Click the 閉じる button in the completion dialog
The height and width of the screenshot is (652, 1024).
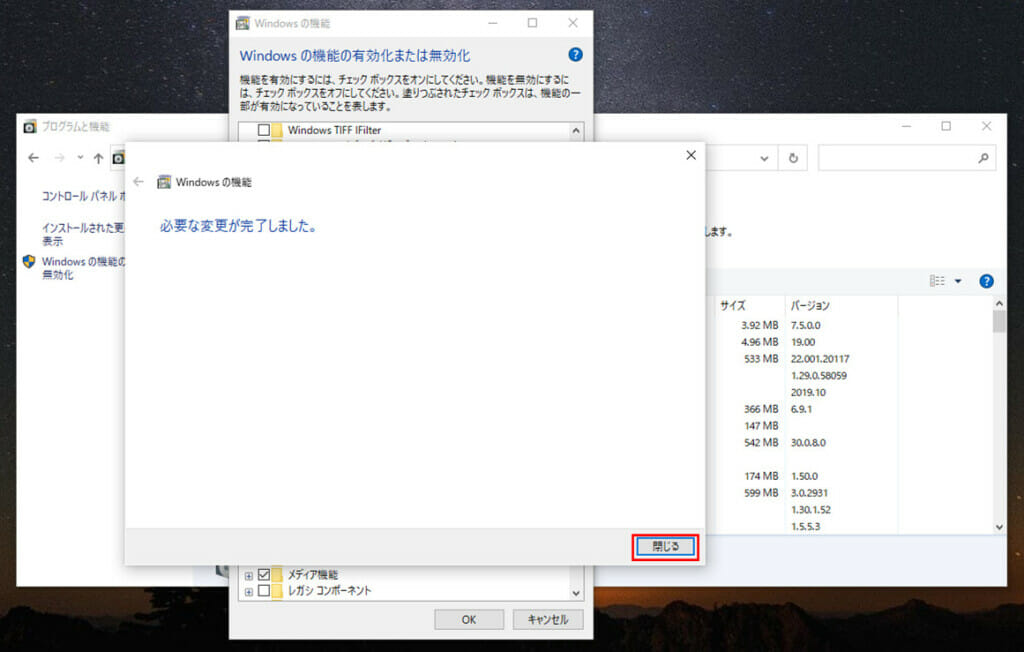[665, 548]
